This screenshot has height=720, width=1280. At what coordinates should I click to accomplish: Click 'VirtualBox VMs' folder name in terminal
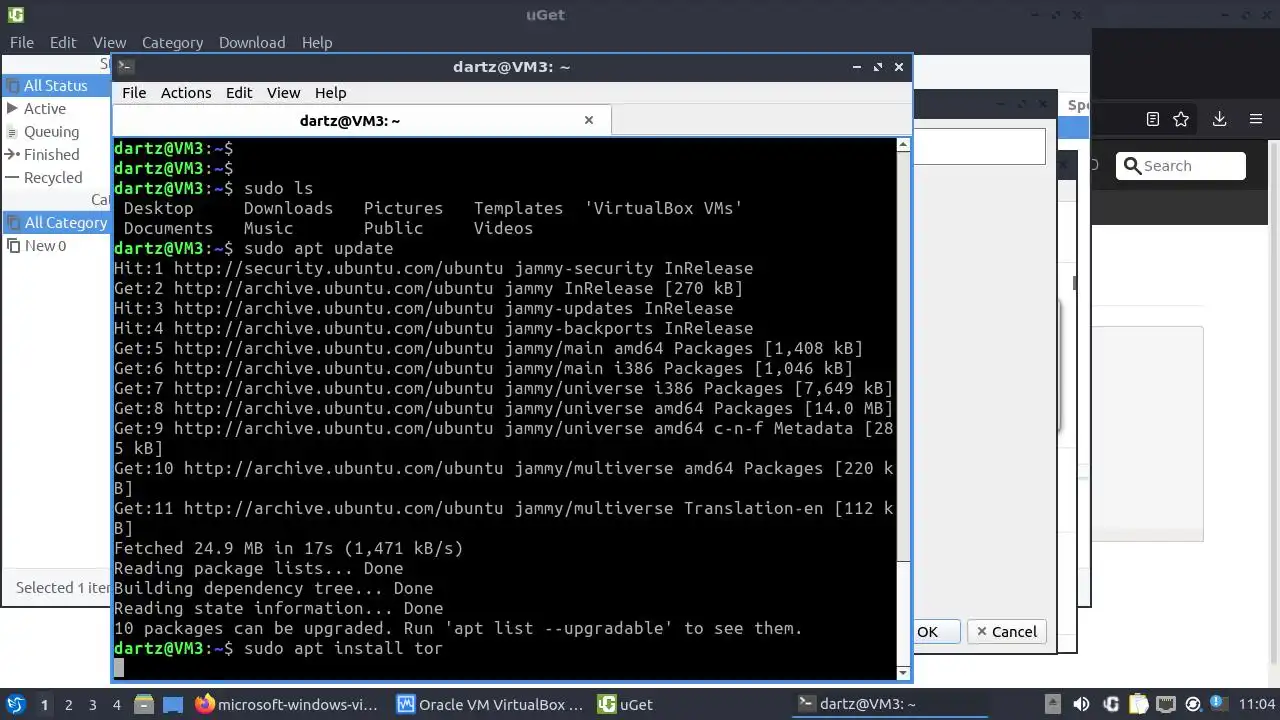[x=664, y=208]
